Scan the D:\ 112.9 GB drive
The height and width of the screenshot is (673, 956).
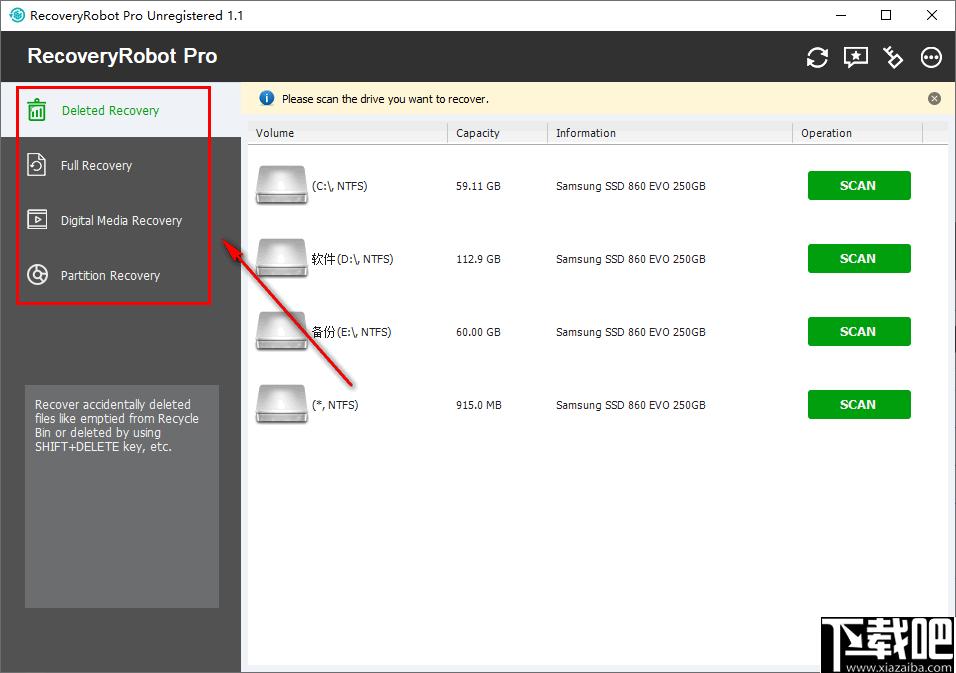[859, 258]
